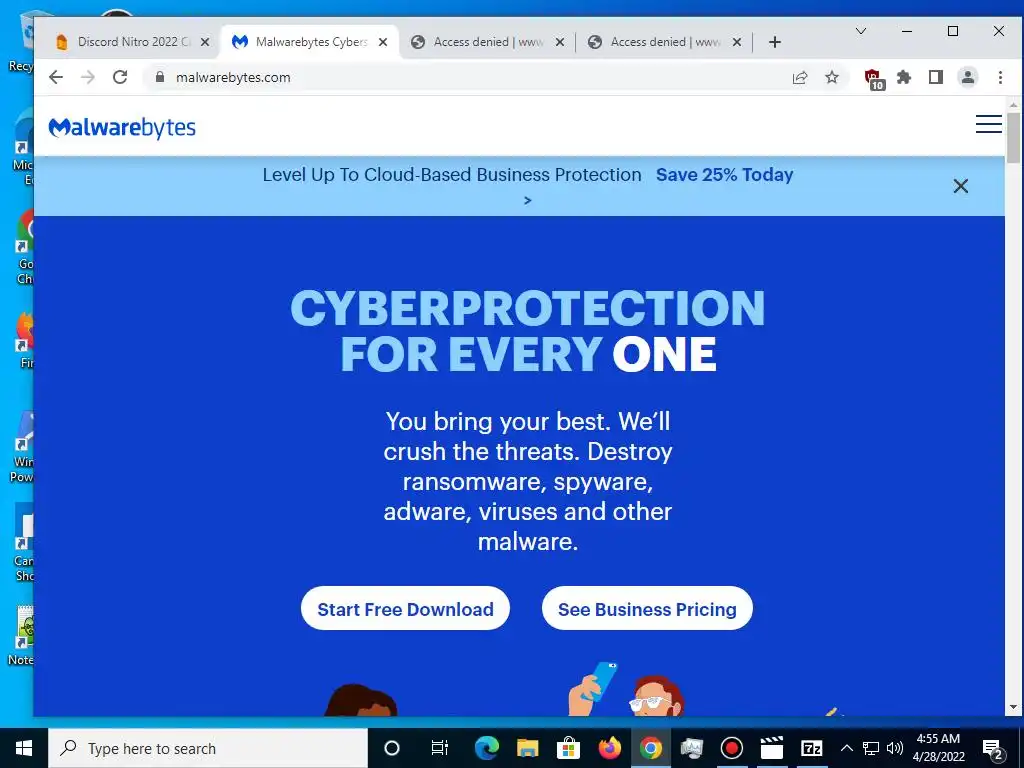Viewport: 1024px width, 768px height.
Task: Expand the tab search dropdown arrow
Action: pyautogui.click(x=861, y=31)
